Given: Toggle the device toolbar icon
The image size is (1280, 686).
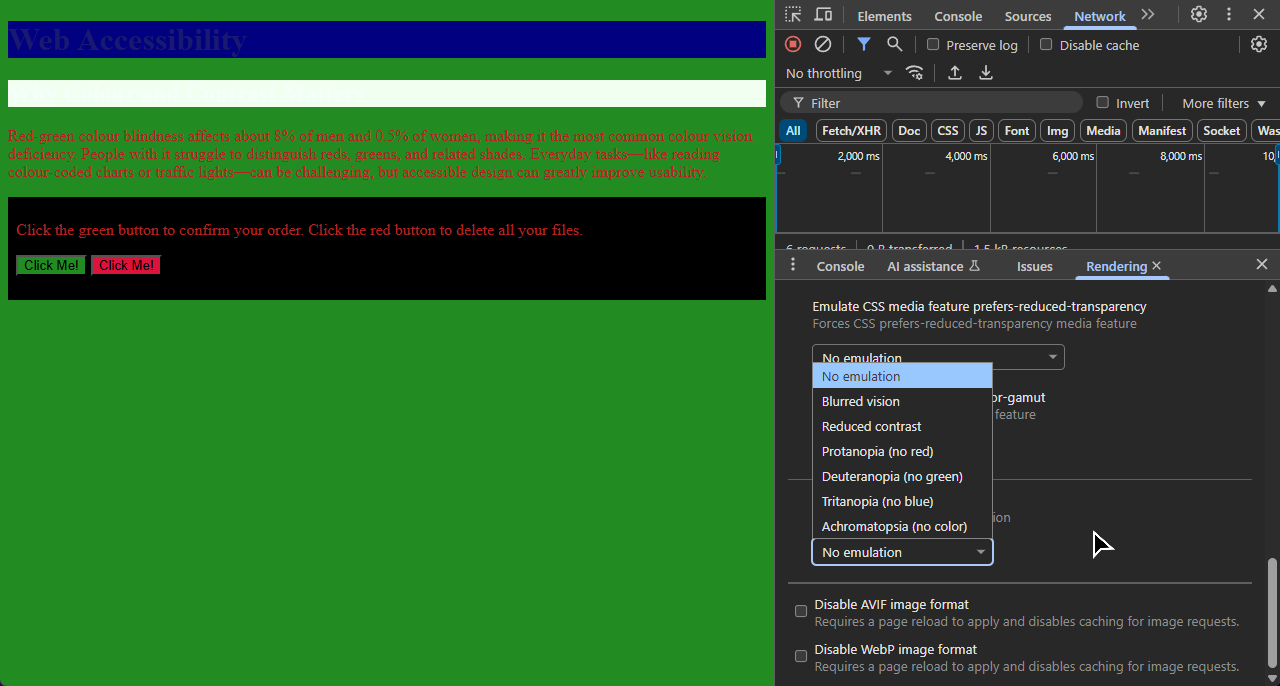Looking at the screenshot, I should click(x=823, y=15).
